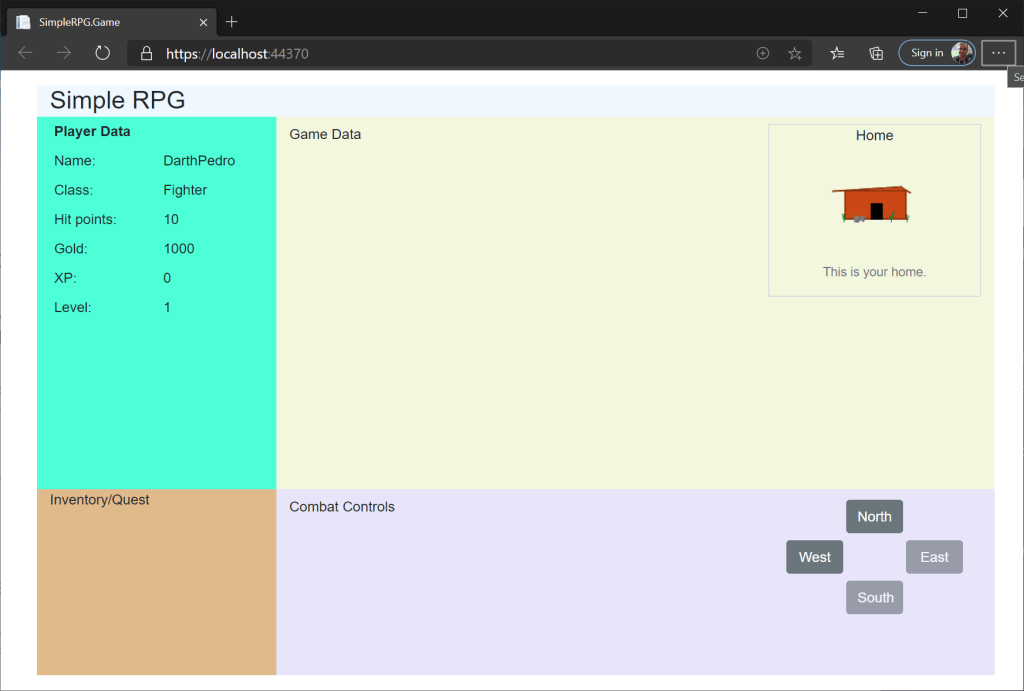This screenshot has width=1024, height=691.
Task: Add this page to favorites with the star icon
Action: pos(795,53)
